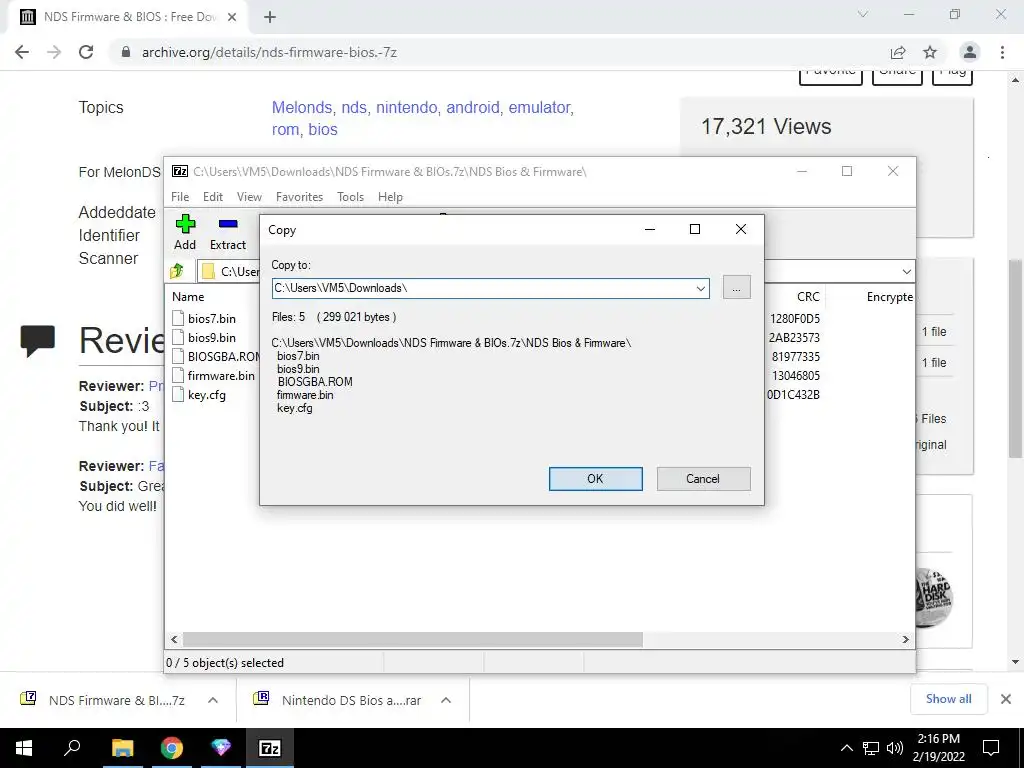Open the nintendo topic link
This screenshot has width=1024, height=768.
(x=408, y=107)
